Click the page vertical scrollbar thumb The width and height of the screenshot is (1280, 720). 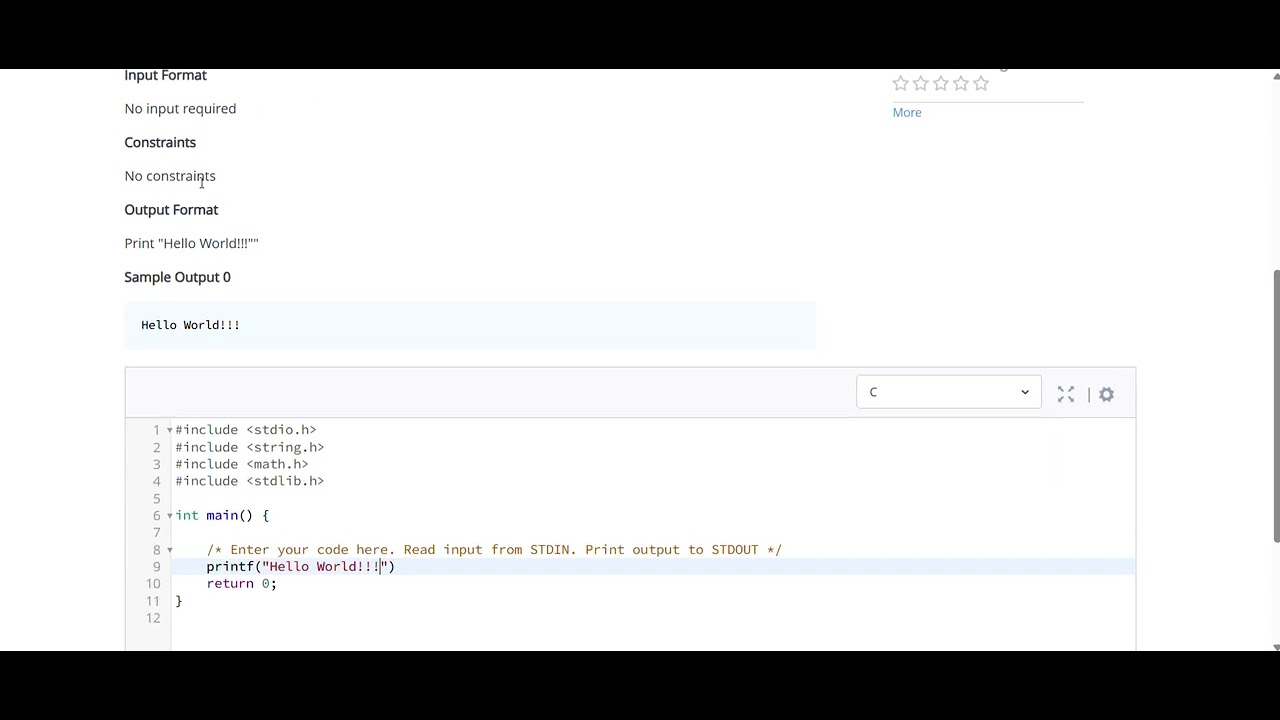(1276, 407)
